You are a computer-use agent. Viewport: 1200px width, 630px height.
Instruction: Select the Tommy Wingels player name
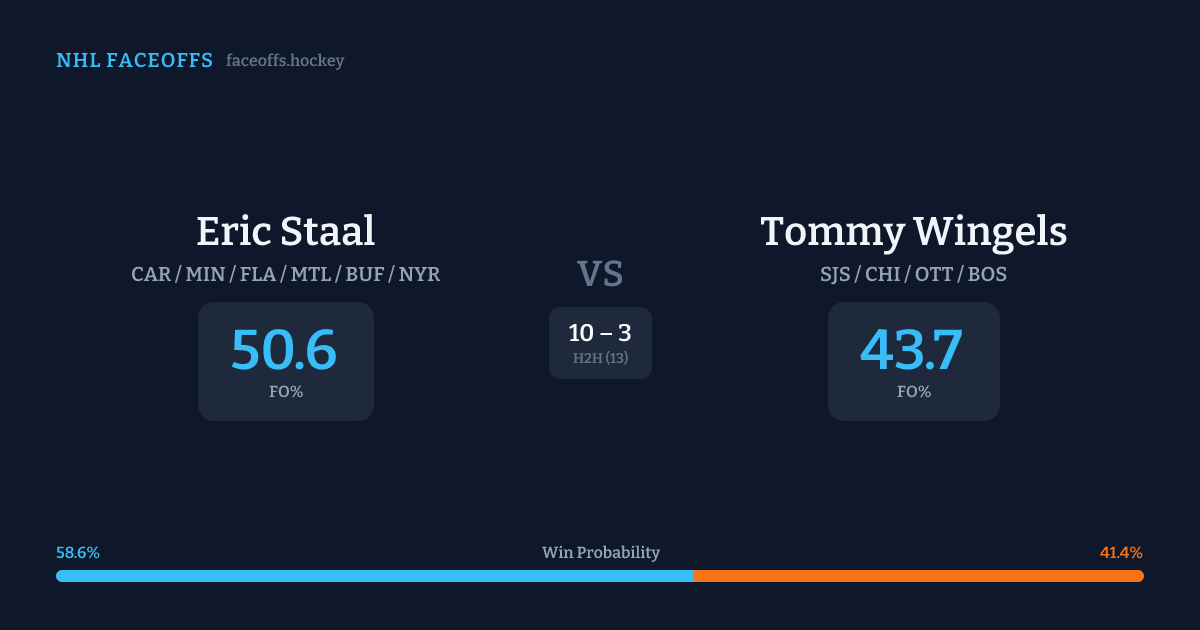point(913,231)
